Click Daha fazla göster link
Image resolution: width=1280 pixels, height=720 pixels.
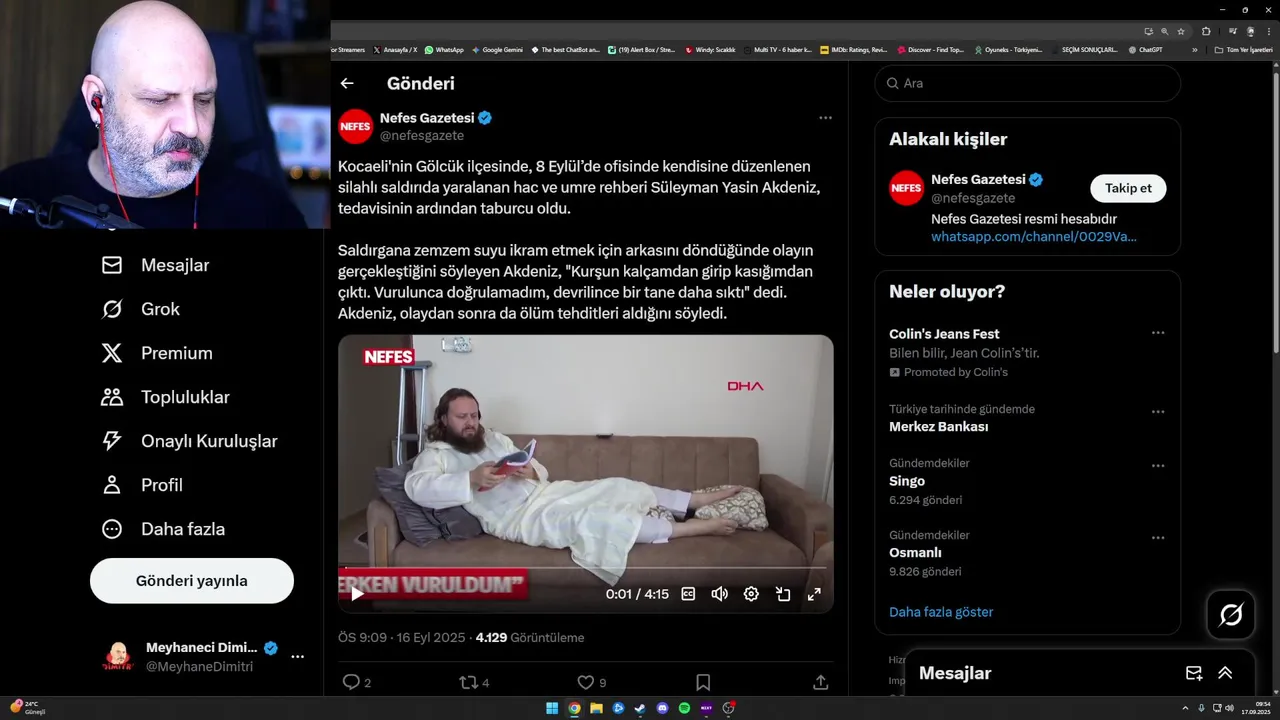click(x=941, y=612)
